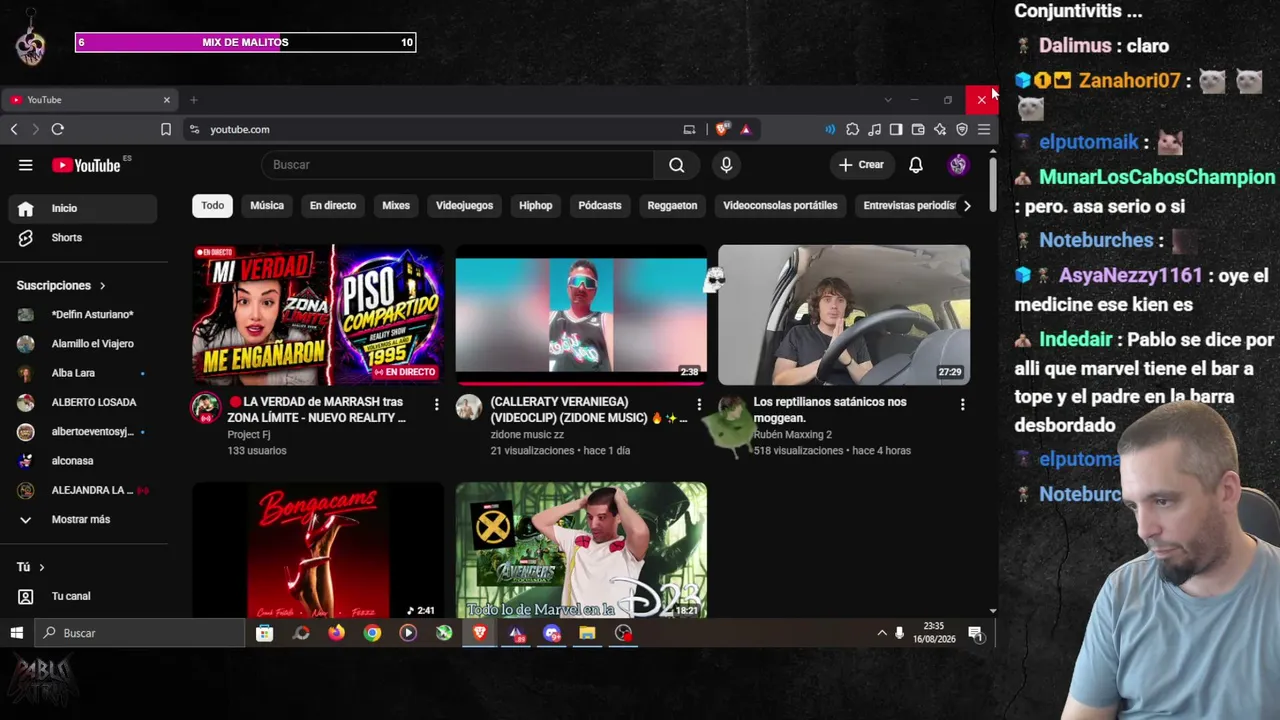
Task: Open the YouTube hamburger guide menu
Action: (26, 165)
